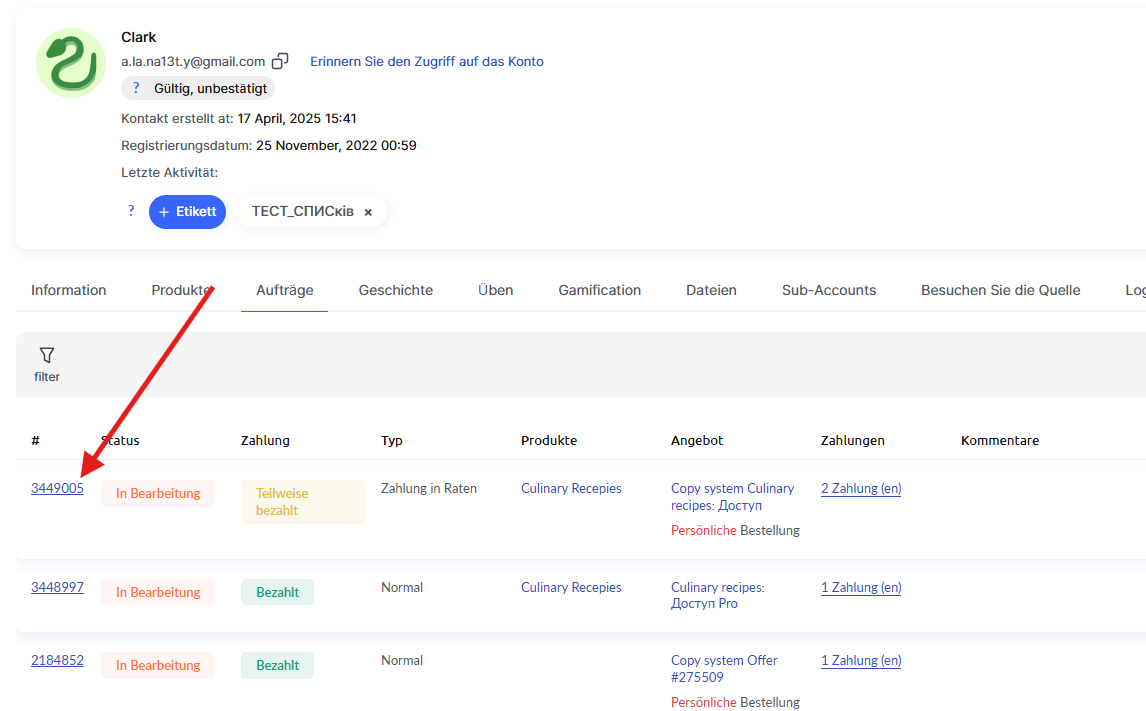Open order number 3449005
Viewport: 1146px width, 711px height.
(57, 488)
